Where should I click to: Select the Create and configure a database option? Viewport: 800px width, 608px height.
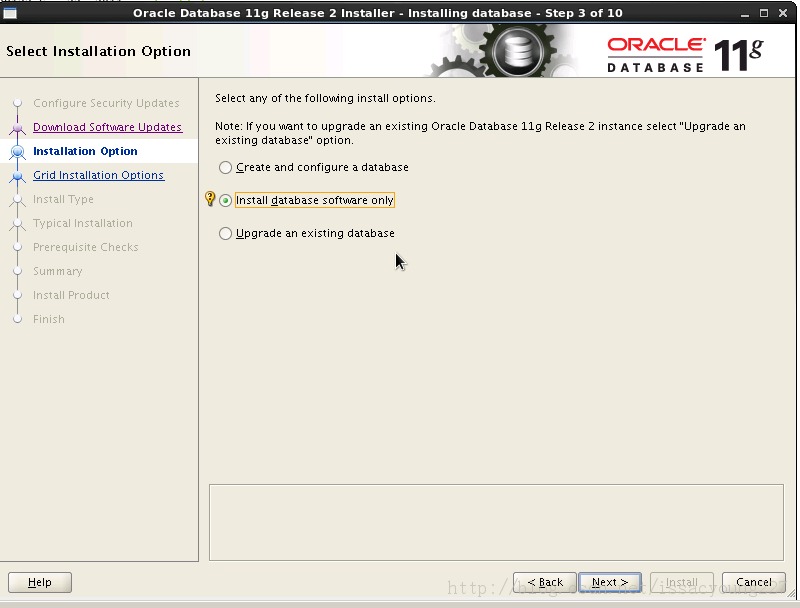226,167
